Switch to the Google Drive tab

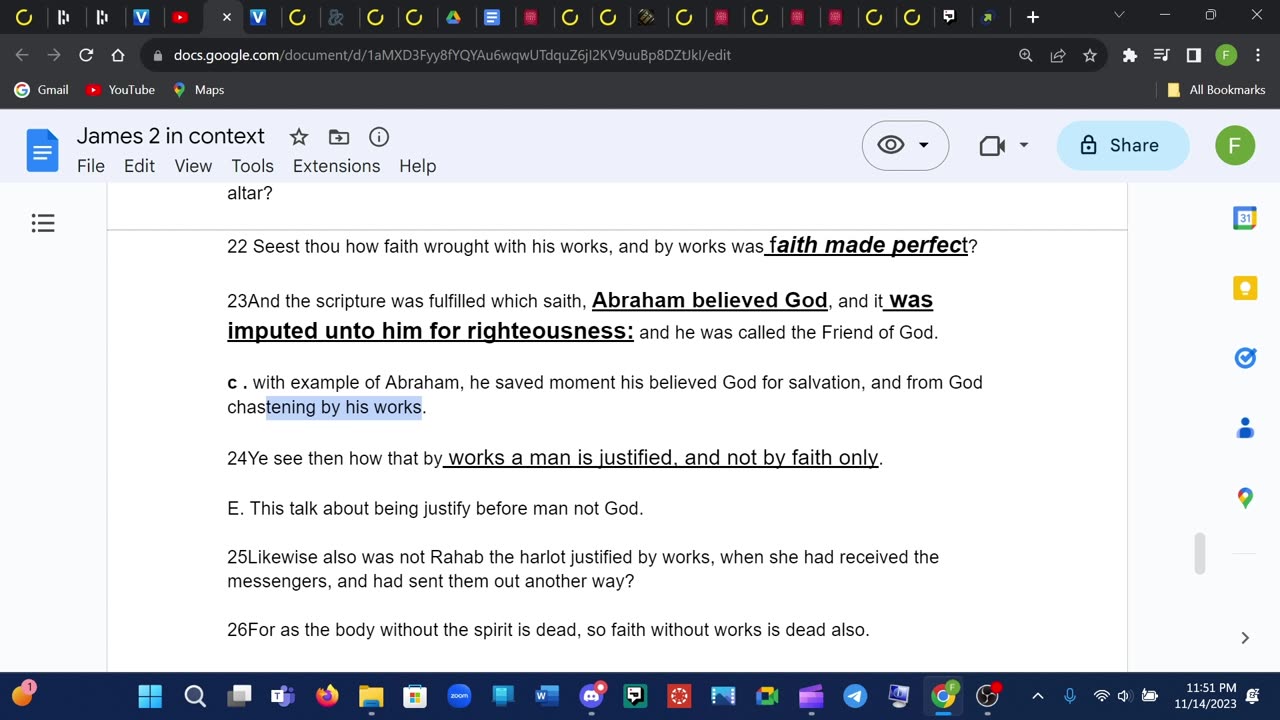pyautogui.click(x=453, y=17)
